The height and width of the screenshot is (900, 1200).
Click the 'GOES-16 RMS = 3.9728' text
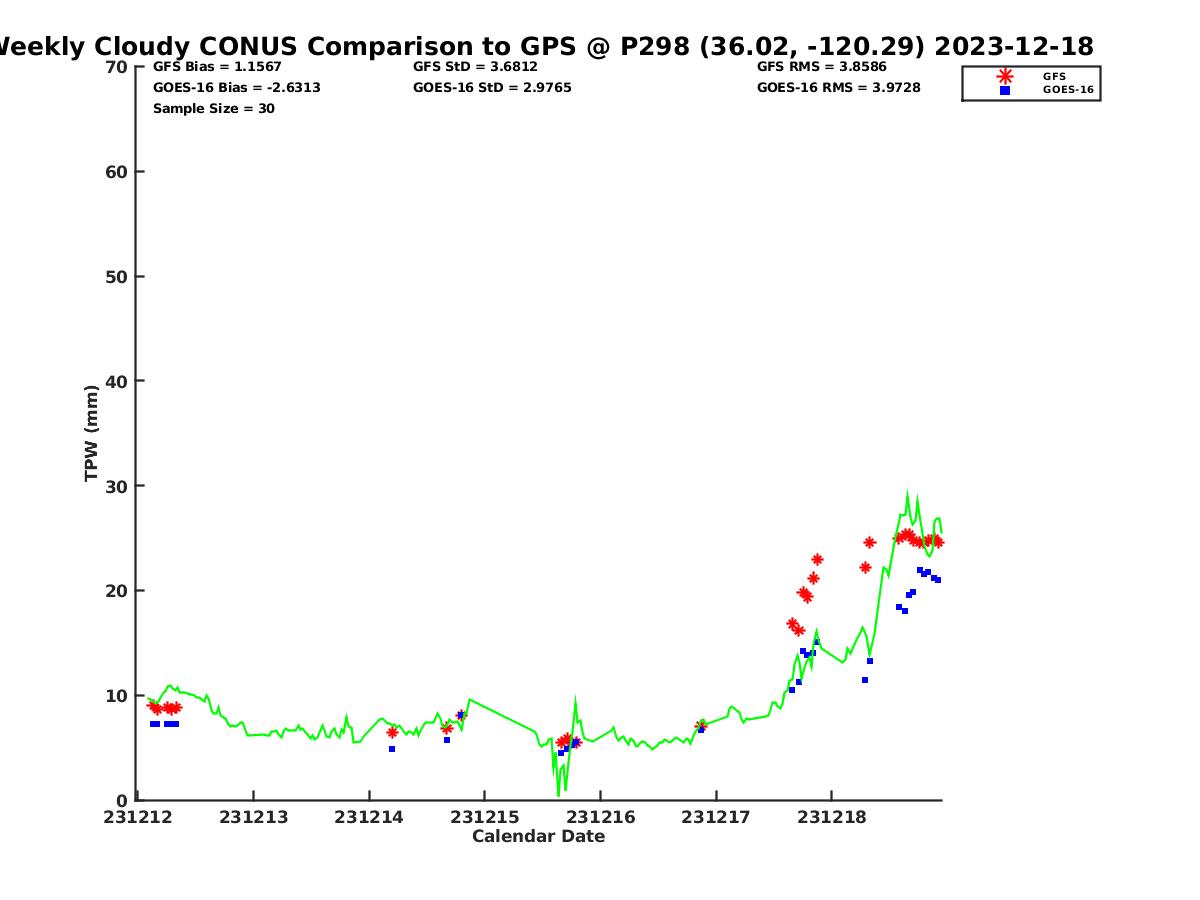838,88
